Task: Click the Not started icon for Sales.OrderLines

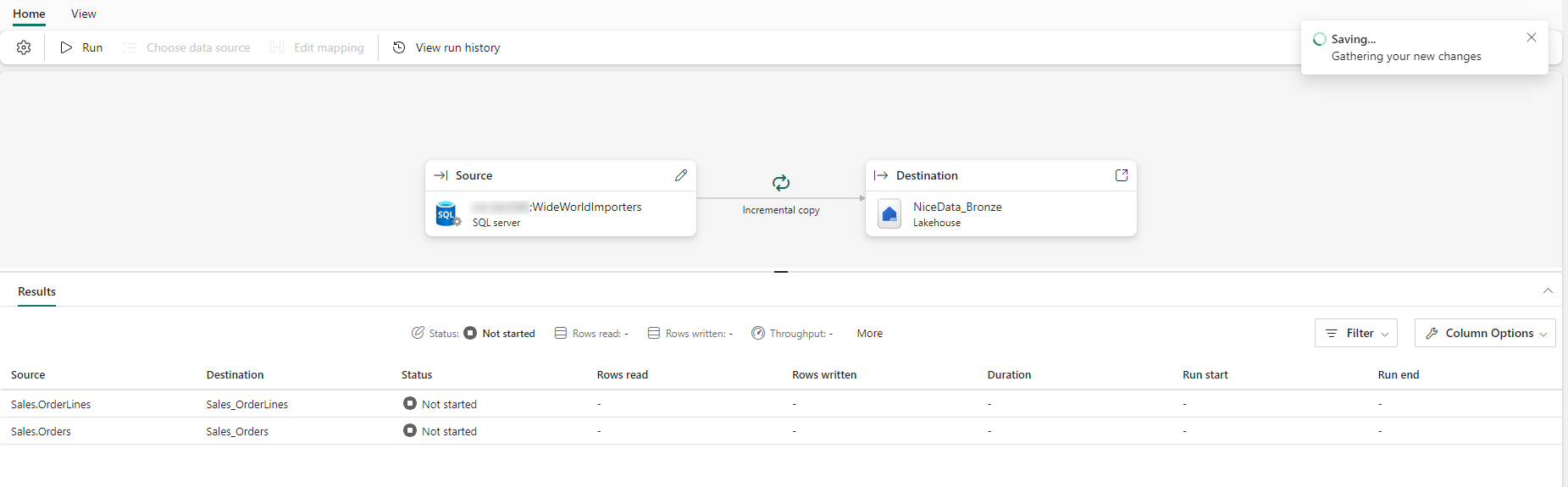Action: [410, 403]
